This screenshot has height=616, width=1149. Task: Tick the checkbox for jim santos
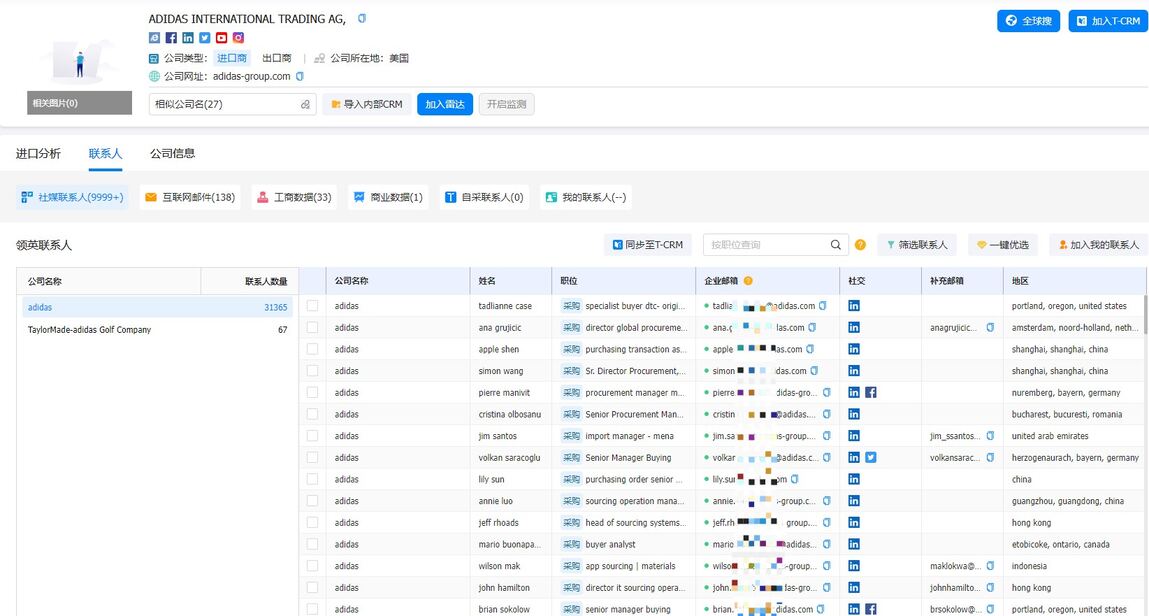312,436
